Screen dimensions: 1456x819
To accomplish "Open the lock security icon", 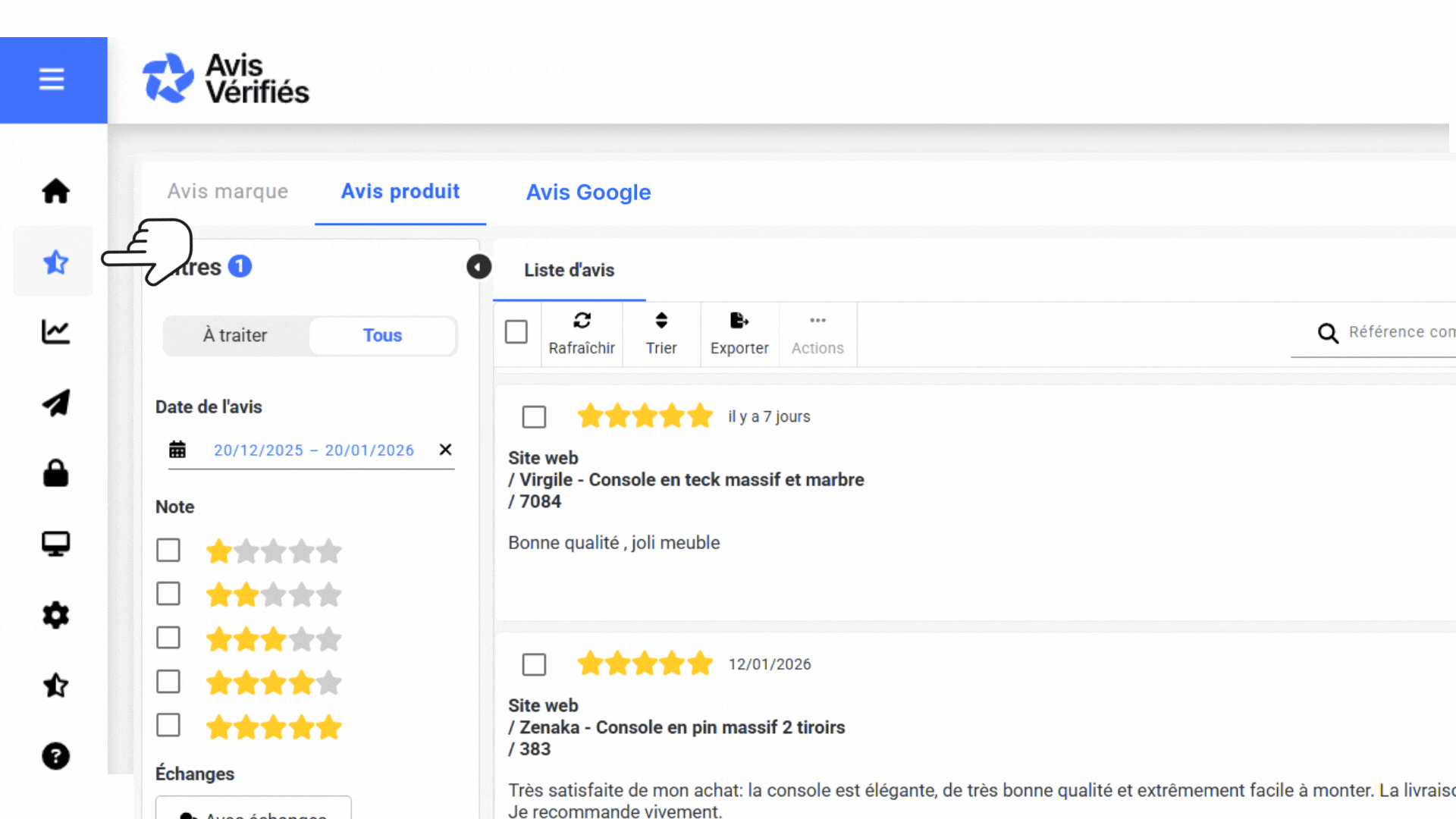I will [55, 473].
